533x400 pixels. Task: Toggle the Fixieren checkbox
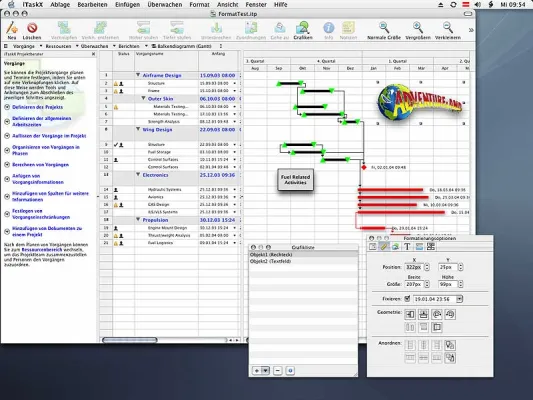pos(407,299)
